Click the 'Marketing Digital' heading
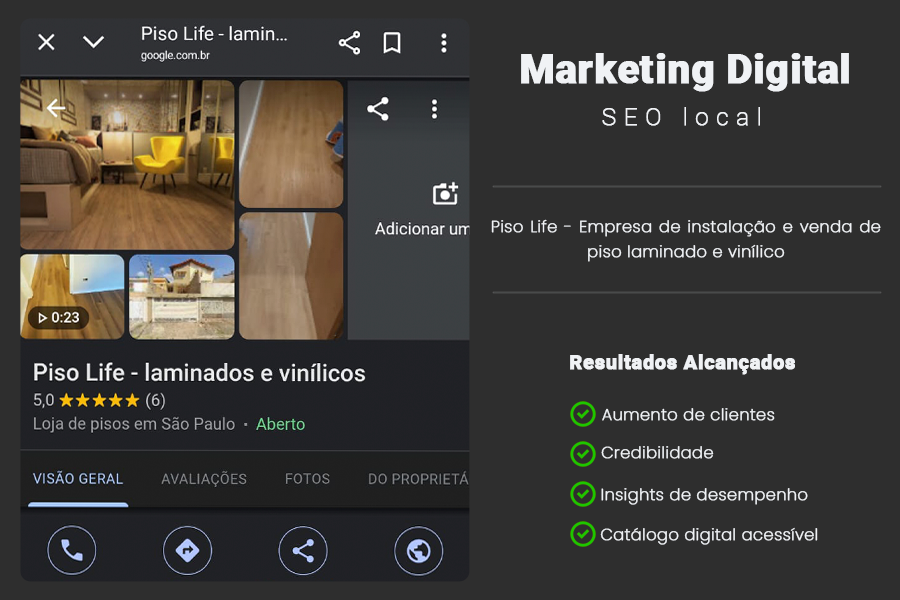 (685, 69)
